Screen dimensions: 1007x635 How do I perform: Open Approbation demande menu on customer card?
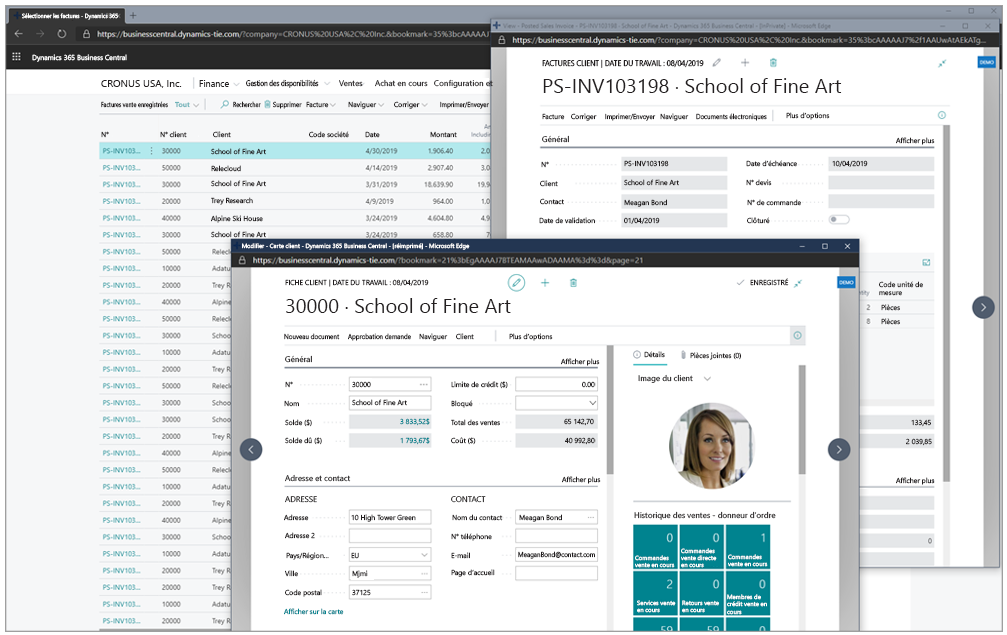pyautogui.click(x=379, y=336)
